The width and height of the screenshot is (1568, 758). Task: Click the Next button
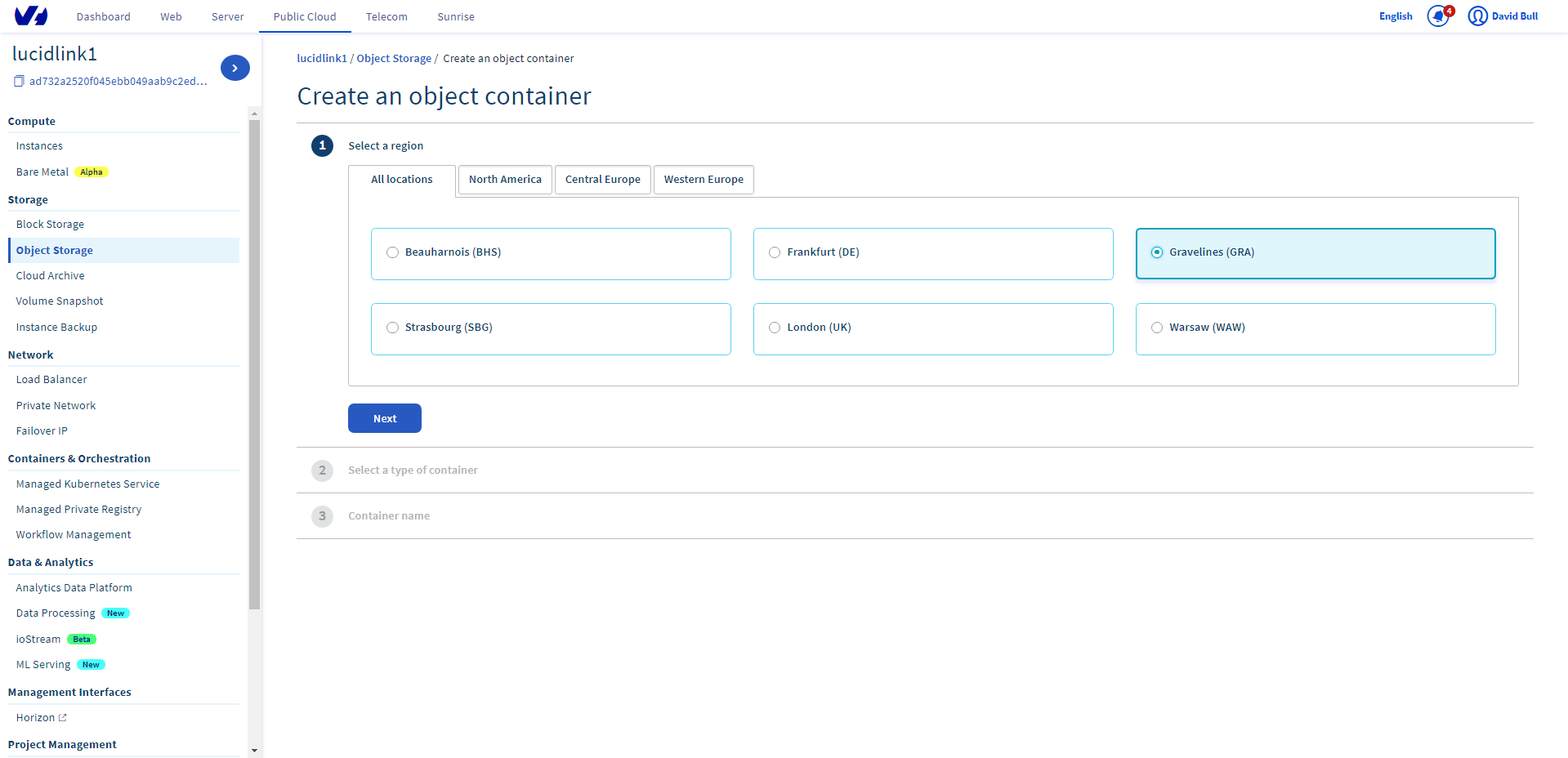tap(385, 418)
